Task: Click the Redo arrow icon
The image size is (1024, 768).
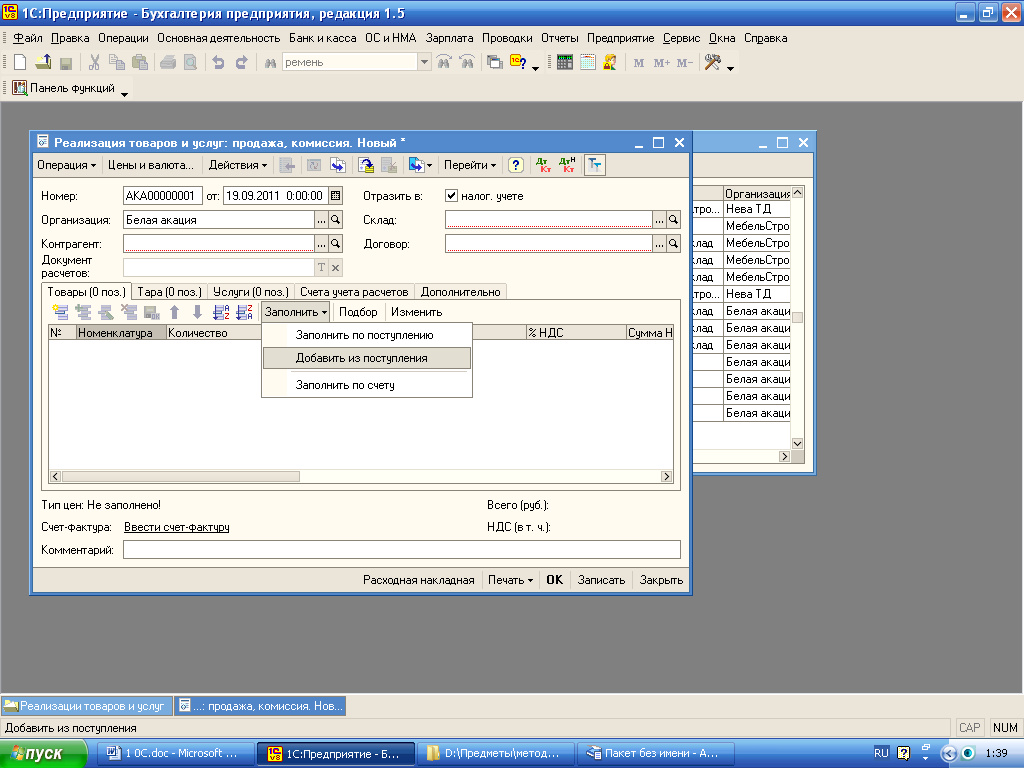Action: (x=242, y=63)
